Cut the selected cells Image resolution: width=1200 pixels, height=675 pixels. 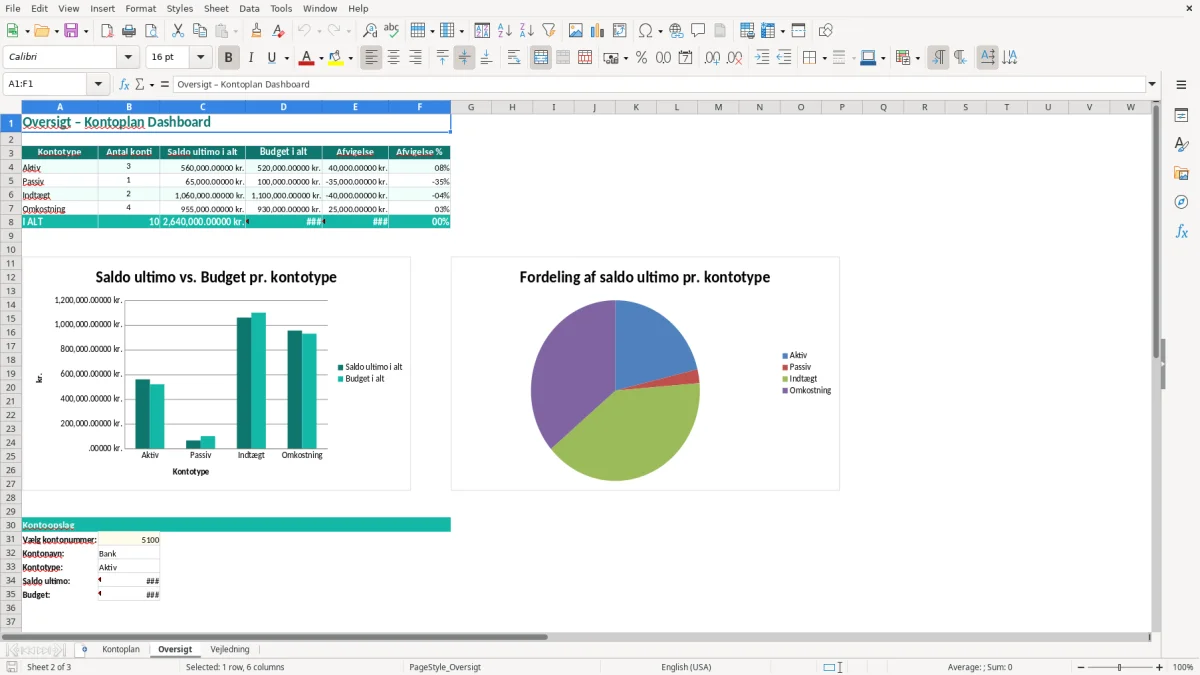pos(178,31)
